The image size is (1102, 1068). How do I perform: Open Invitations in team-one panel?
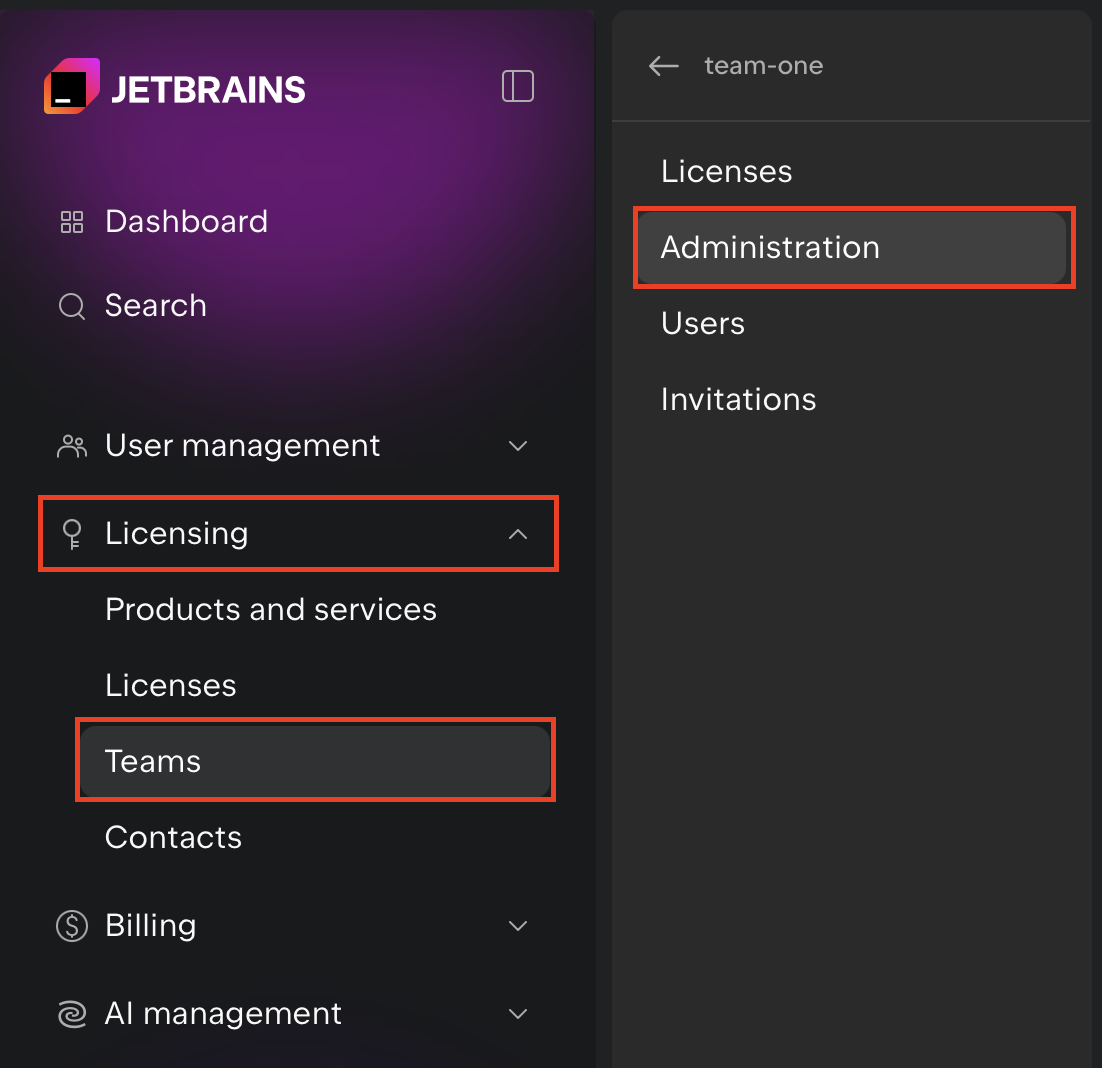[x=738, y=400]
